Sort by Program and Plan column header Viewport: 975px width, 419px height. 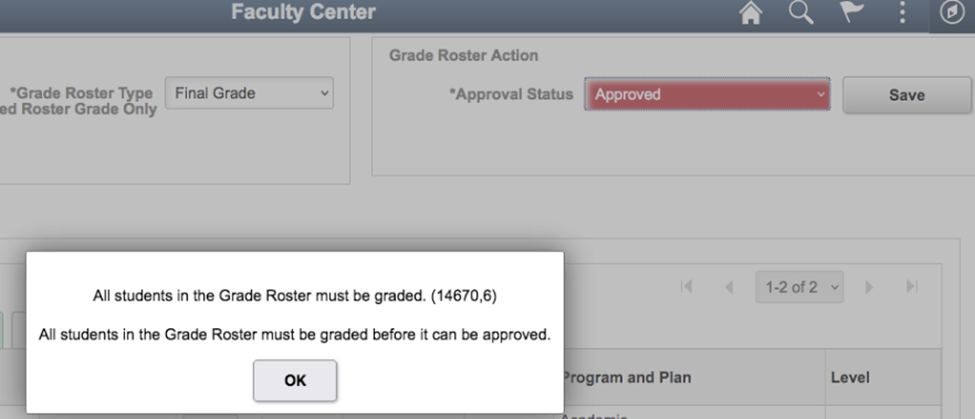tap(626, 377)
